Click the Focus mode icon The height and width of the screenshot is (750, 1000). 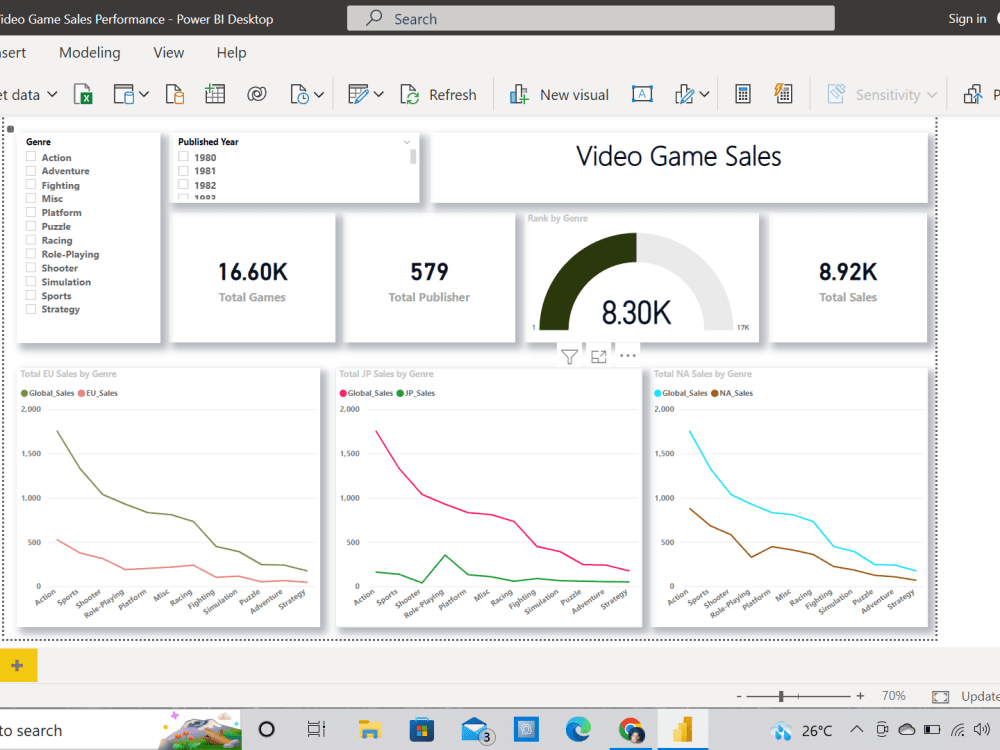click(598, 357)
